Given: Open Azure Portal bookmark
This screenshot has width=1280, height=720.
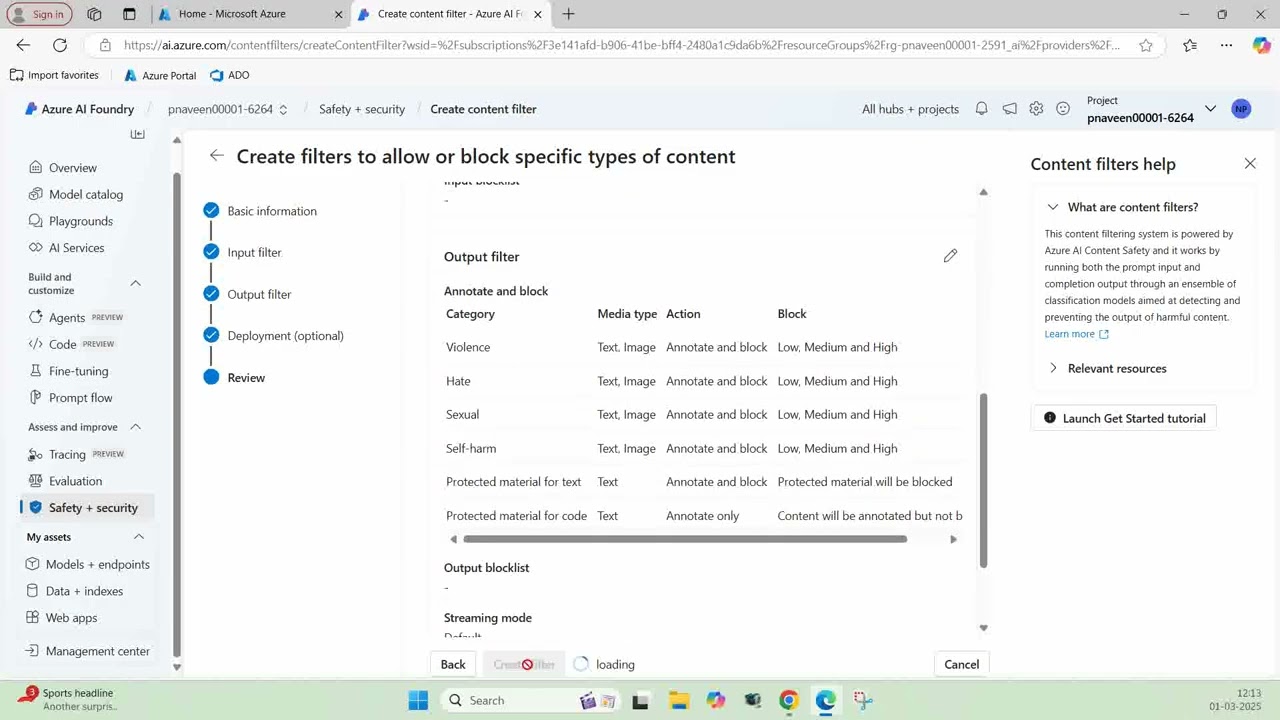Looking at the screenshot, I should pyautogui.click(x=160, y=75).
